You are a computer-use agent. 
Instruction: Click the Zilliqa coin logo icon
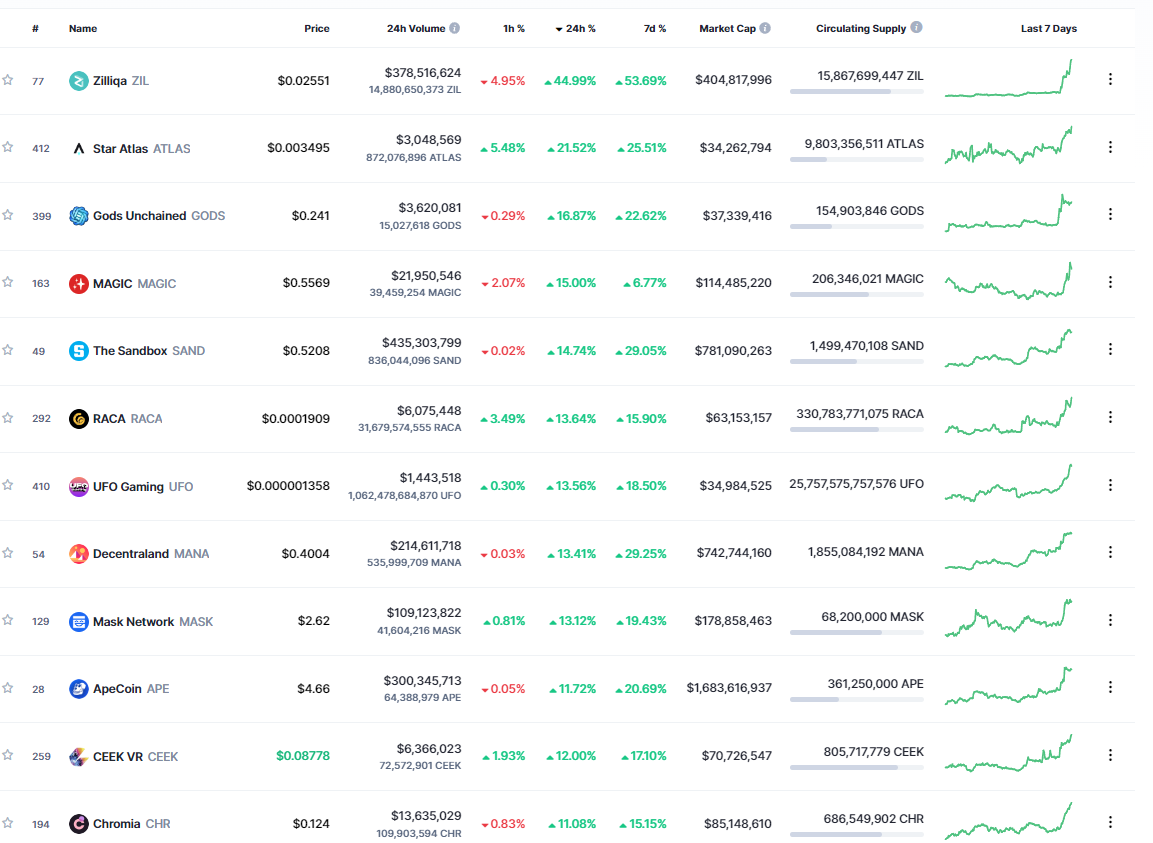[x=78, y=81]
